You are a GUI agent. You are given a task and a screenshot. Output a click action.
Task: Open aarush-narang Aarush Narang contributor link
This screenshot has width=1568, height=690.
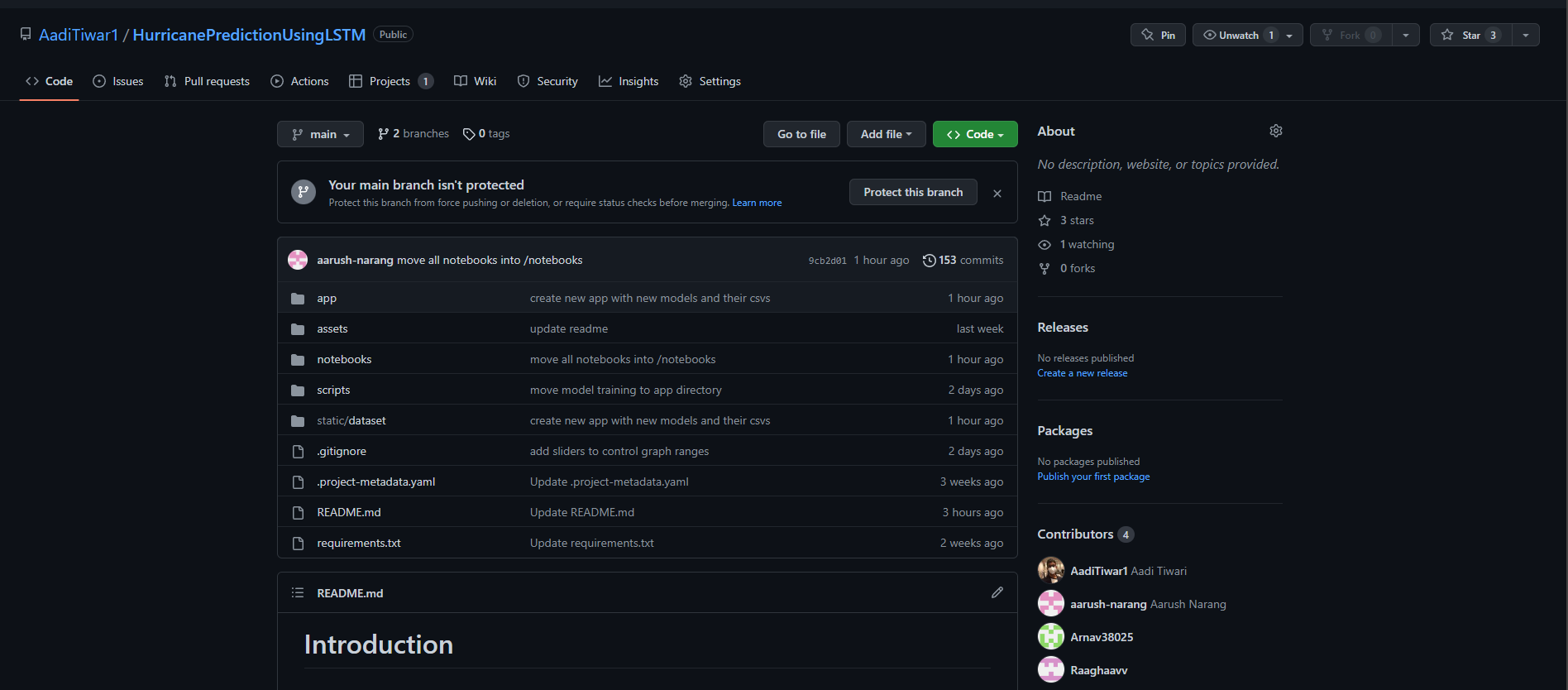(x=1149, y=604)
